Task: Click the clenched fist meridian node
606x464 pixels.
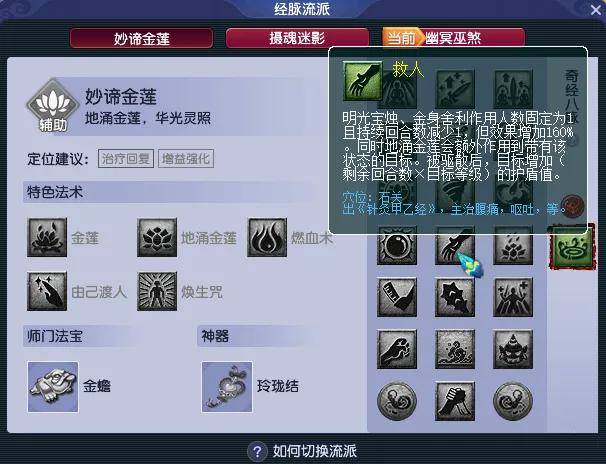Action: click(x=397, y=349)
